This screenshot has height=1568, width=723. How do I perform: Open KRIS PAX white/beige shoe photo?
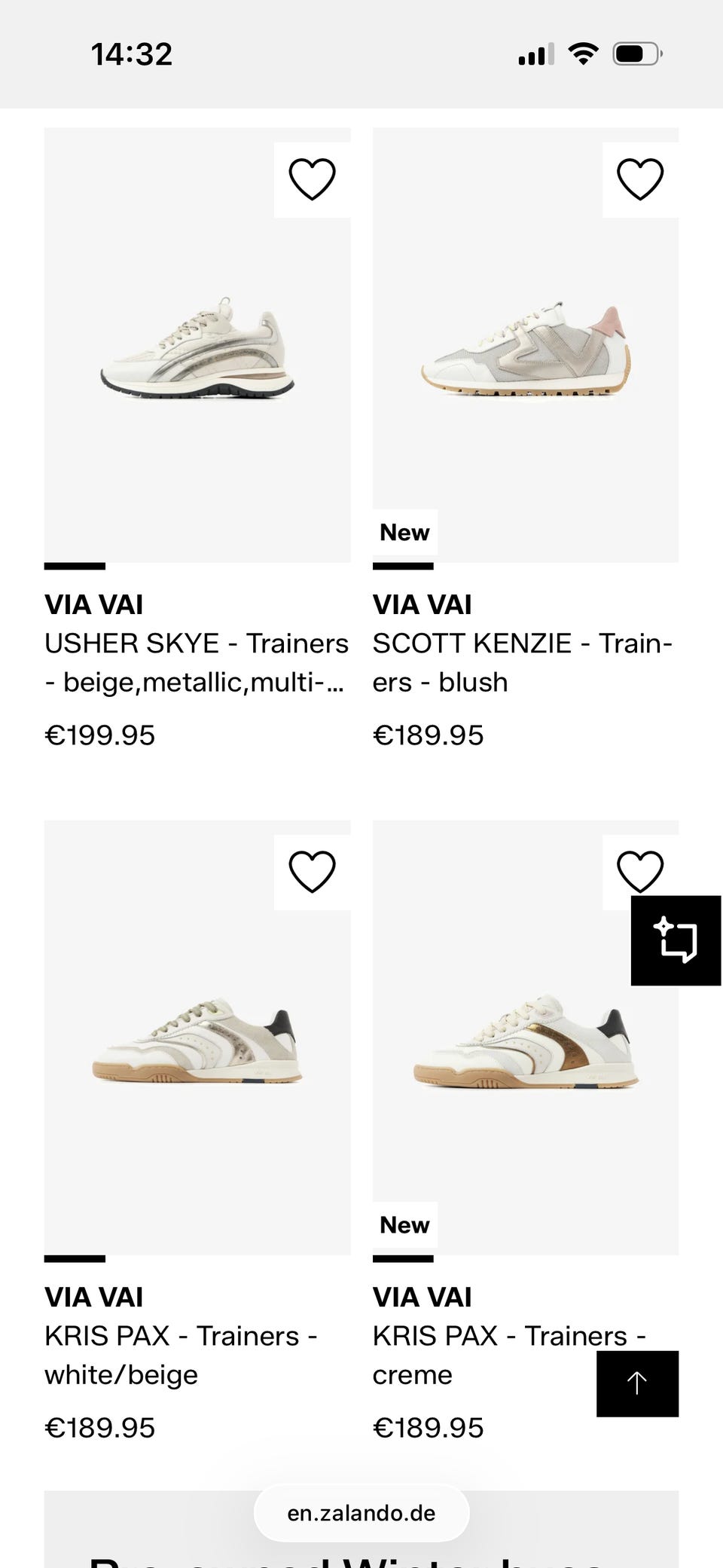point(197,1038)
